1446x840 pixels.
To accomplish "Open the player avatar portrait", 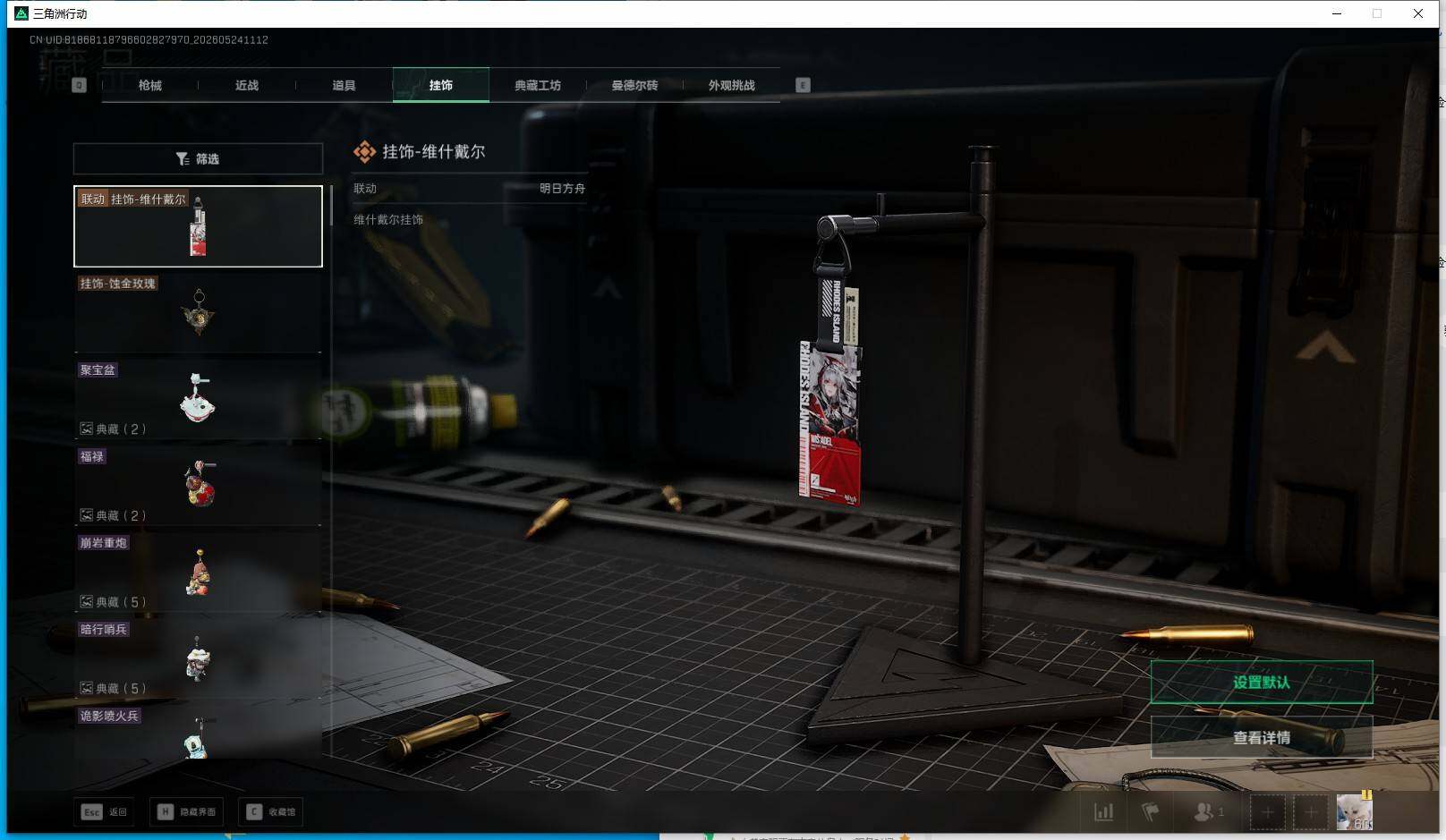I will [1354, 812].
